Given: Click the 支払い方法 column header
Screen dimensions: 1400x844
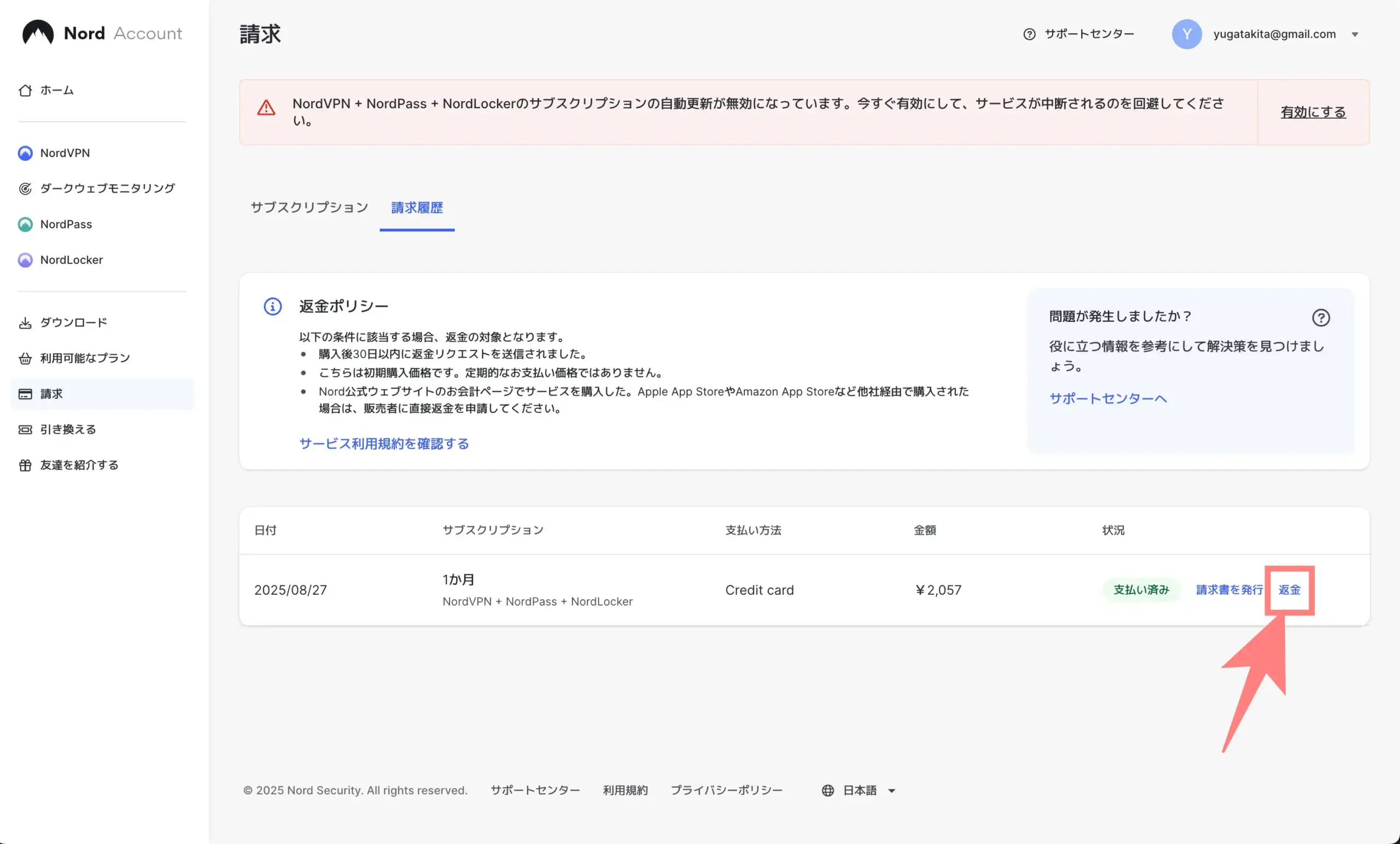Looking at the screenshot, I should pyautogui.click(x=753, y=530).
